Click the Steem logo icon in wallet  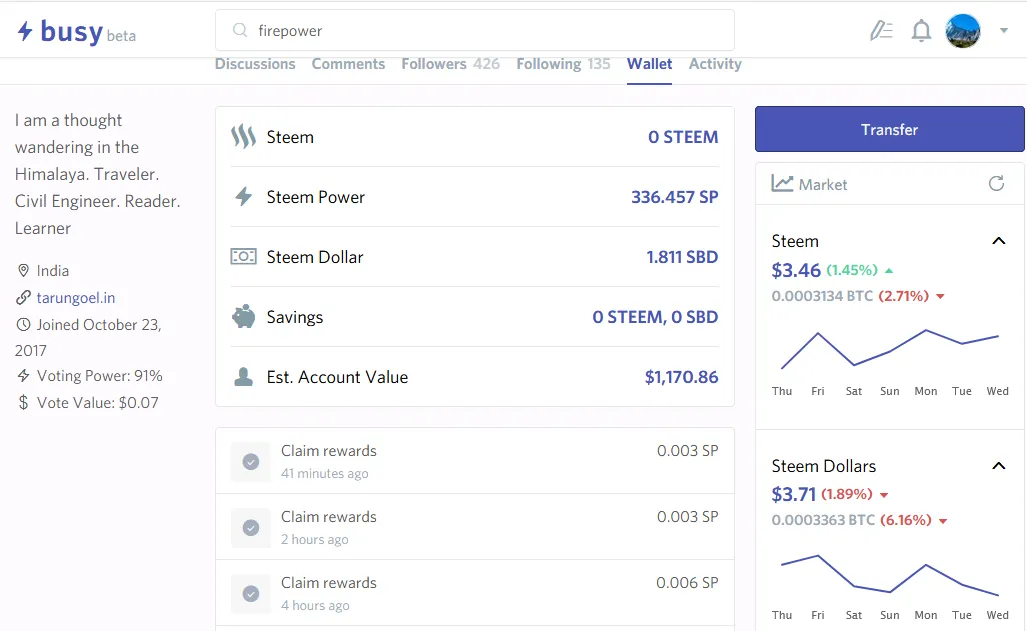pyautogui.click(x=243, y=136)
